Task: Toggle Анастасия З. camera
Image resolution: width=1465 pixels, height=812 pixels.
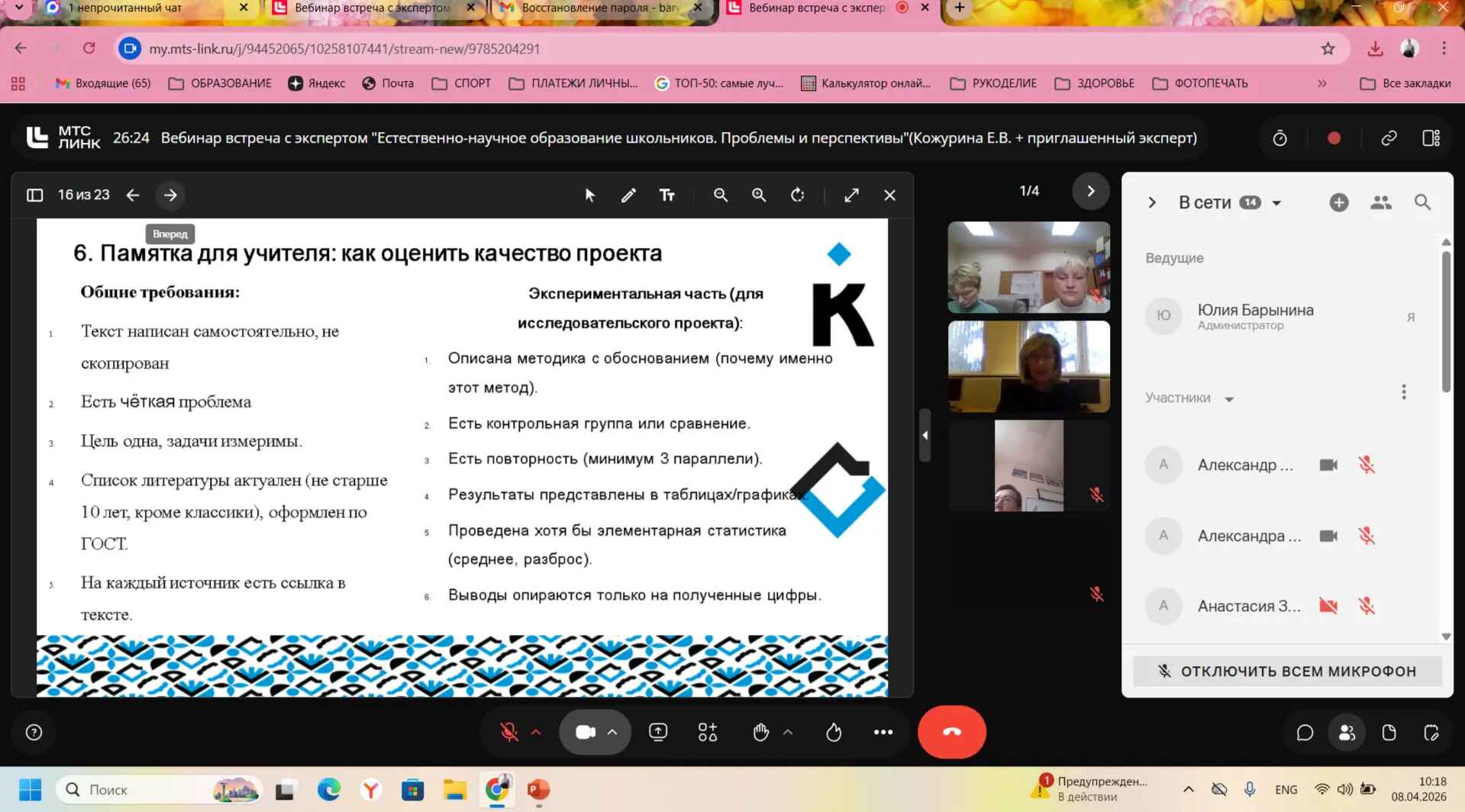Action: 1328,606
